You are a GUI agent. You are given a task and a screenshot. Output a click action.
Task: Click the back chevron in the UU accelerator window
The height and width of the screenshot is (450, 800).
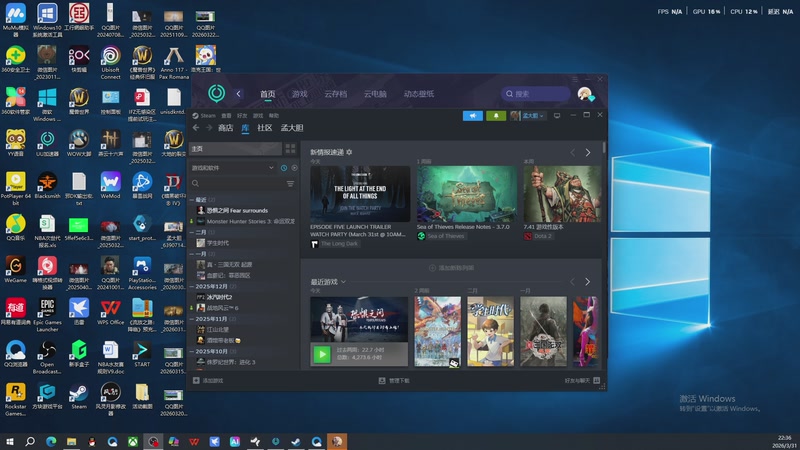tap(238, 94)
